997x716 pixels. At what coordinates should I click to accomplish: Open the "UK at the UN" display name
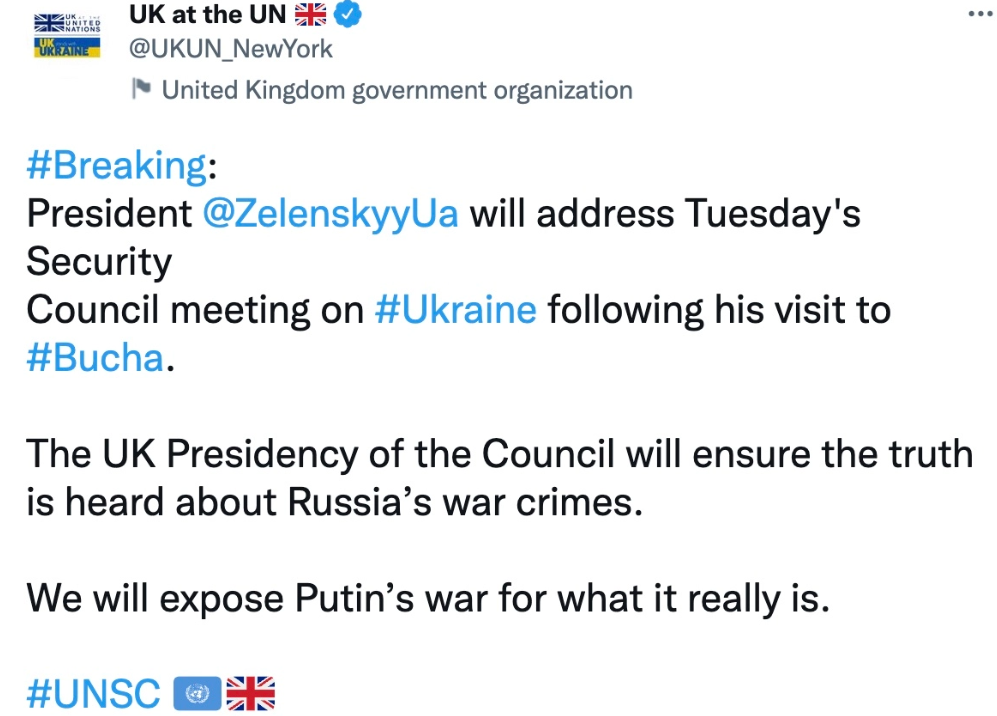207,14
